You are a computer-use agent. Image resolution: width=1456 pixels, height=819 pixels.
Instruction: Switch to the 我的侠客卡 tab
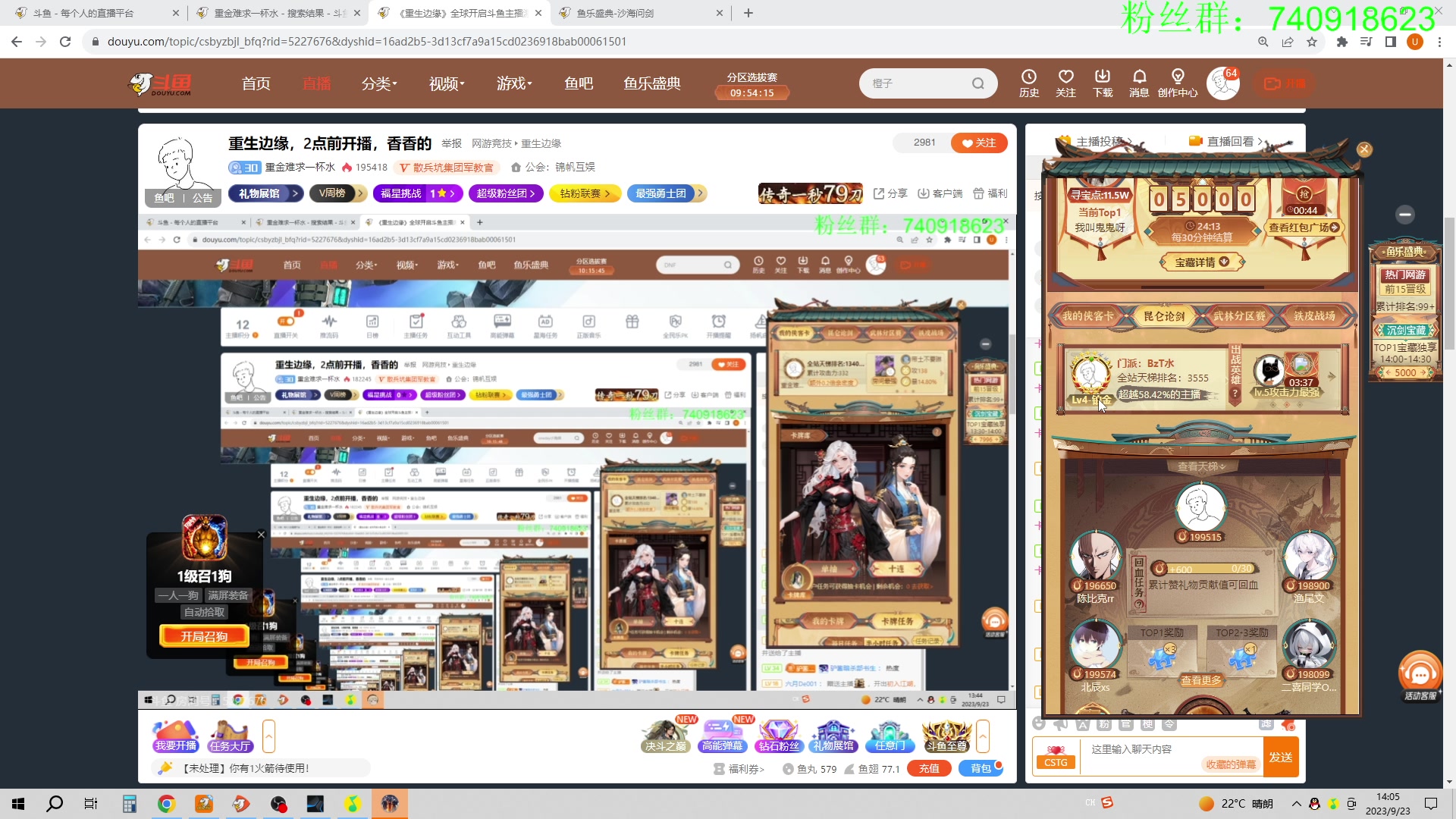[1087, 316]
